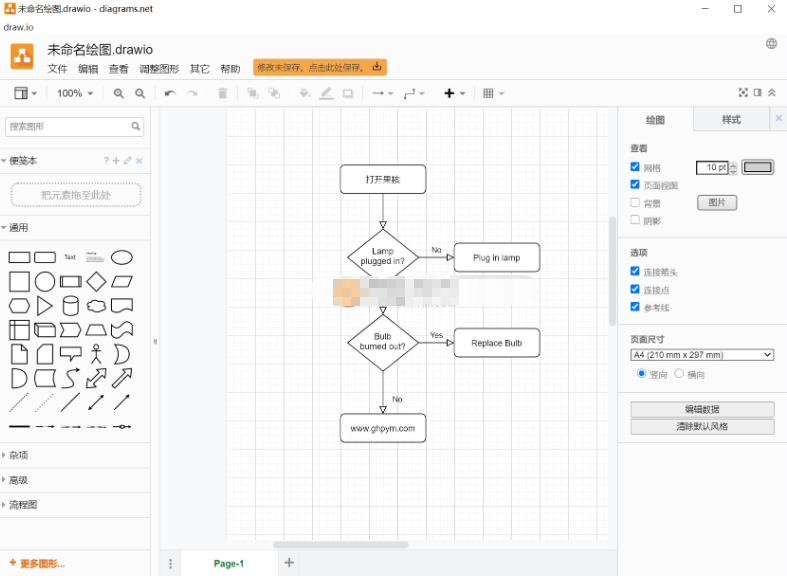787x576 pixels.
Task: Select the cloud shape in palette
Action: [x=96, y=306]
